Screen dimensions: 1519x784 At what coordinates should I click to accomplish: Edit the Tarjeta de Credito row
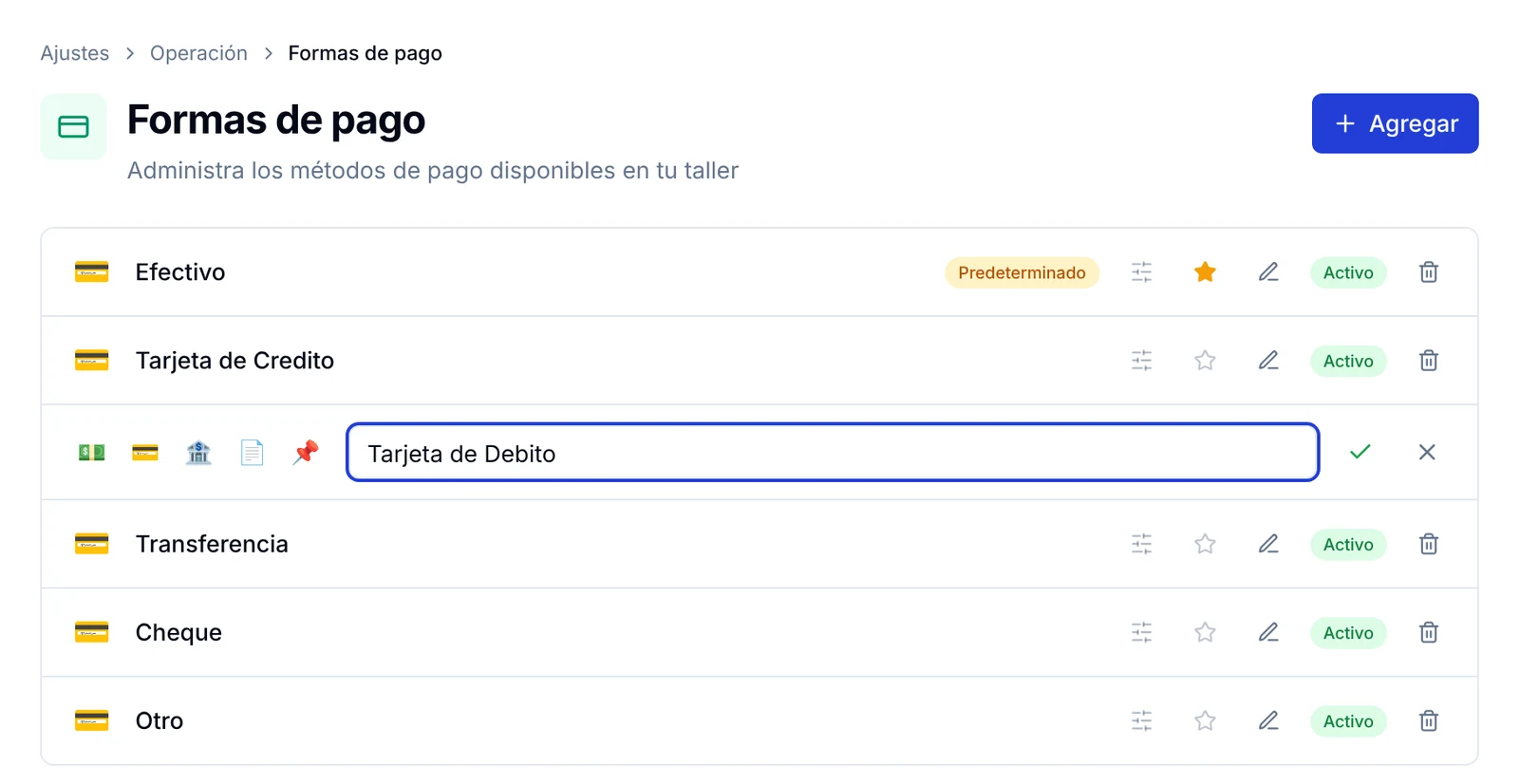tap(1268, 361)
